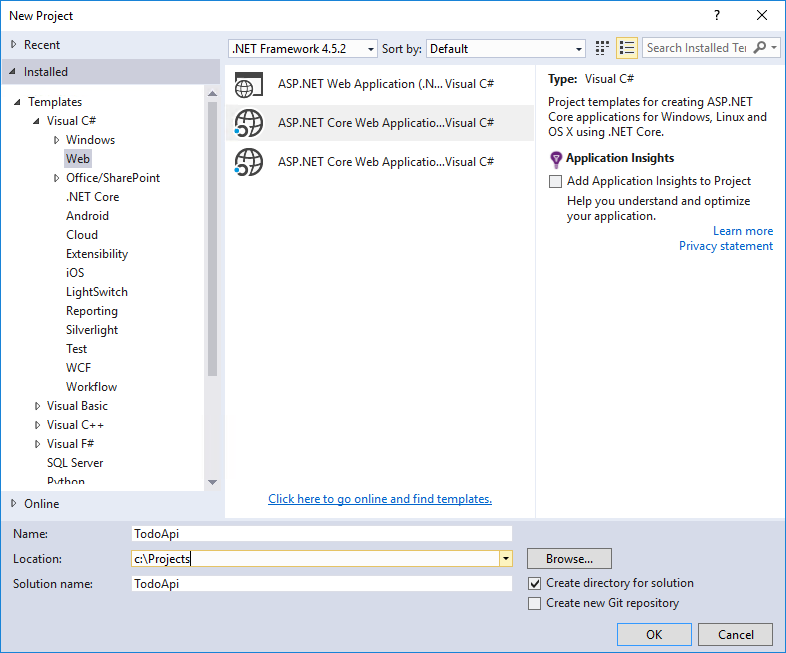Image resolution: width=786 pixels, height=653 pixels.
Task: Collapse the Installed section
Action: pyautogui.click(x=13, y=72)
